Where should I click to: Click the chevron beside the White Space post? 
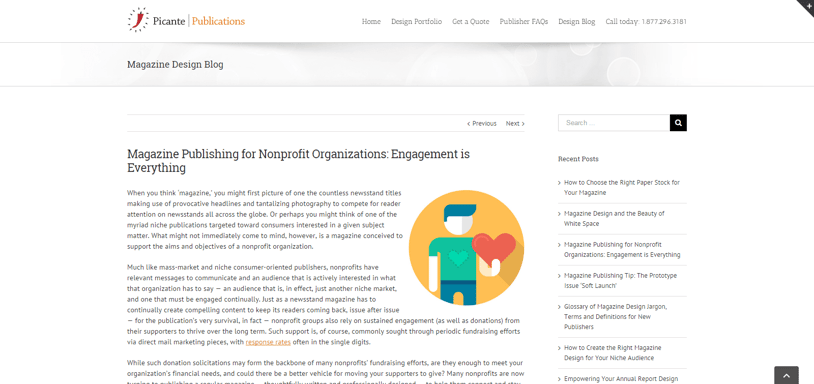[x=560, y=214]
